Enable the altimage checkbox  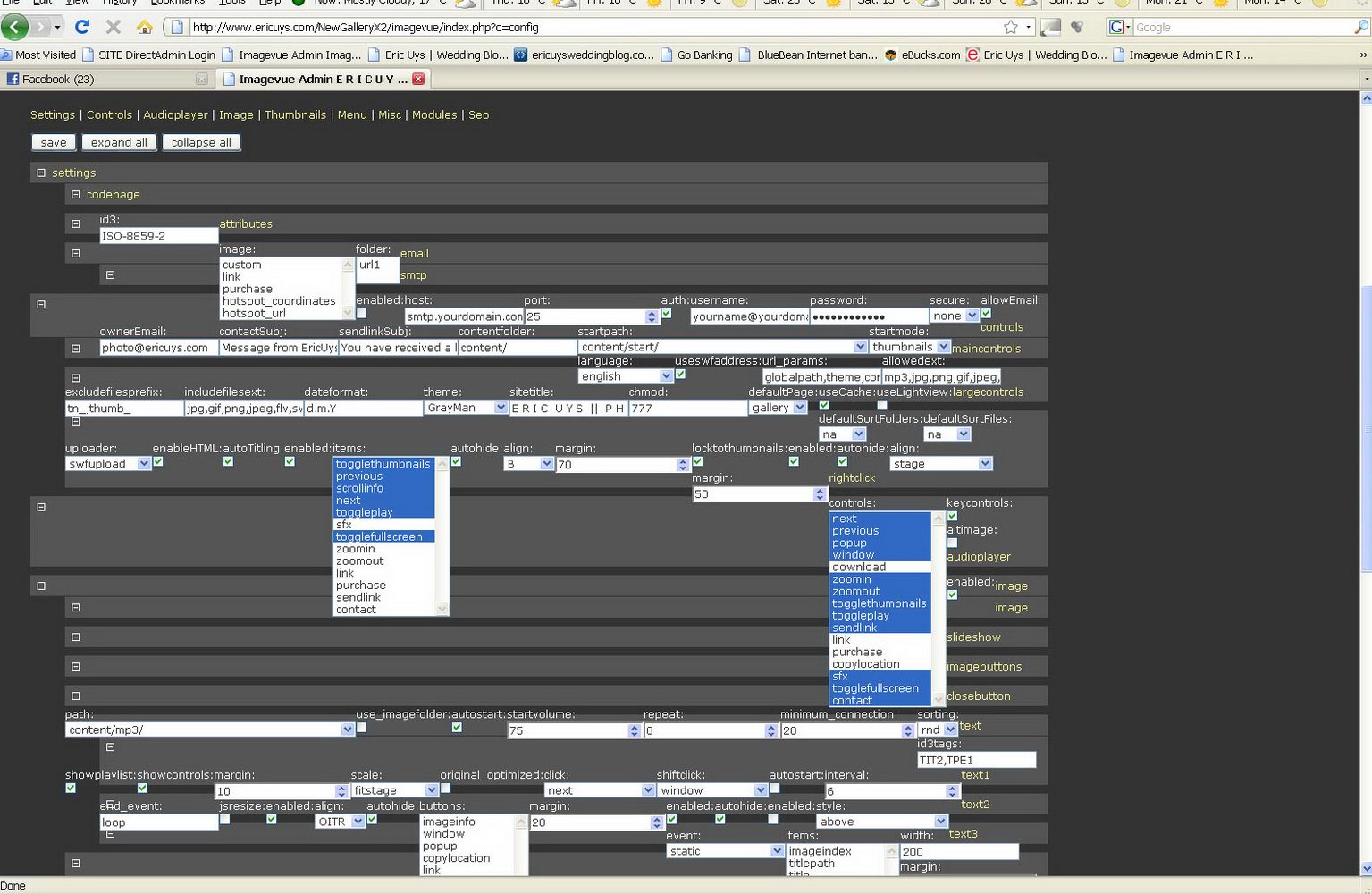(x=953, y=544)
